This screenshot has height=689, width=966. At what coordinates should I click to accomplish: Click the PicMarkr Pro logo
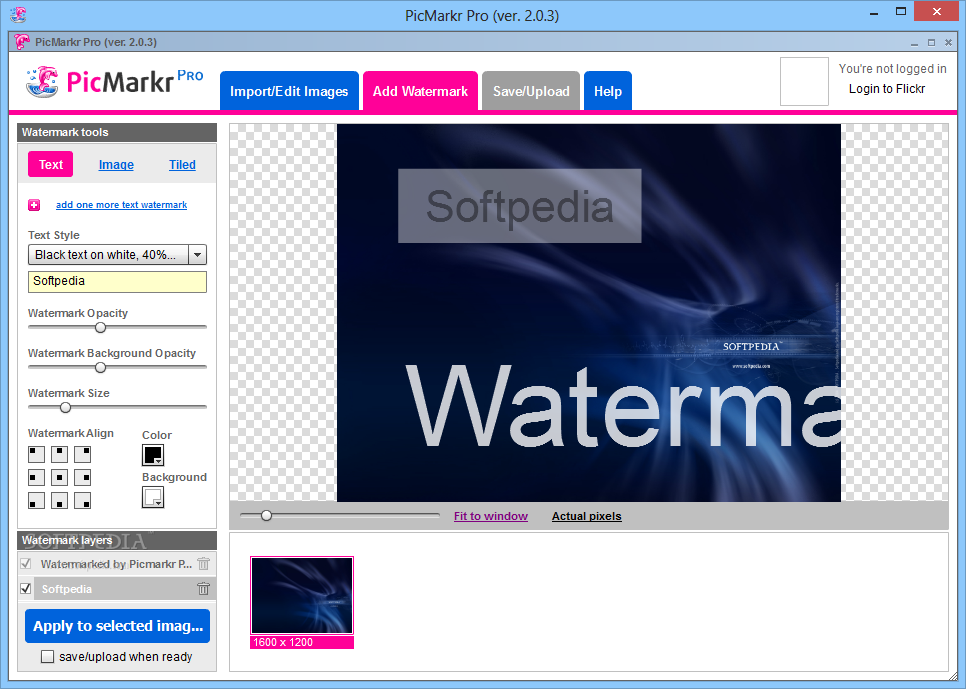tap(115, 82)
